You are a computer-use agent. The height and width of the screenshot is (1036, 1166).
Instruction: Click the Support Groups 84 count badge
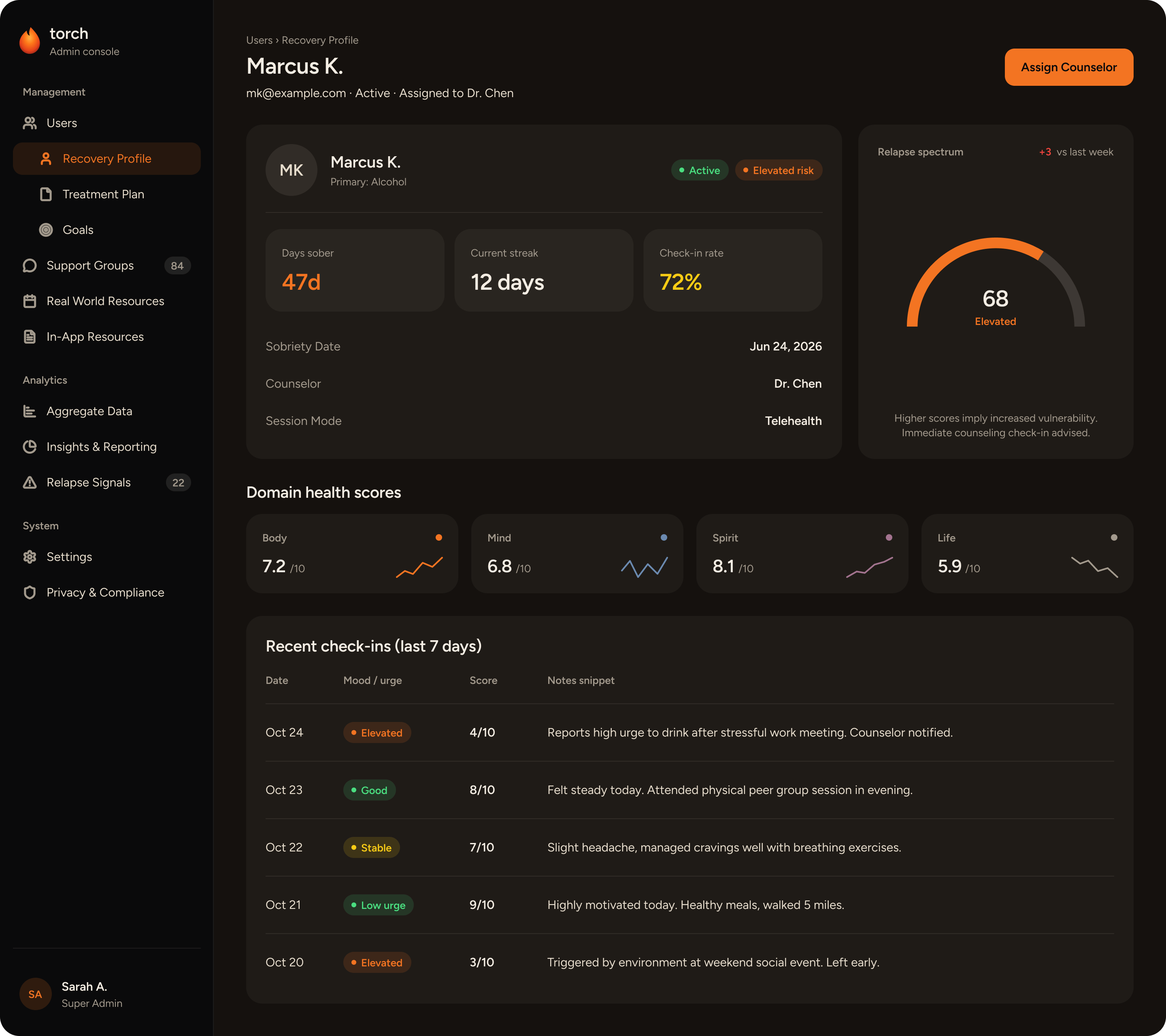[x=177, y=266]
